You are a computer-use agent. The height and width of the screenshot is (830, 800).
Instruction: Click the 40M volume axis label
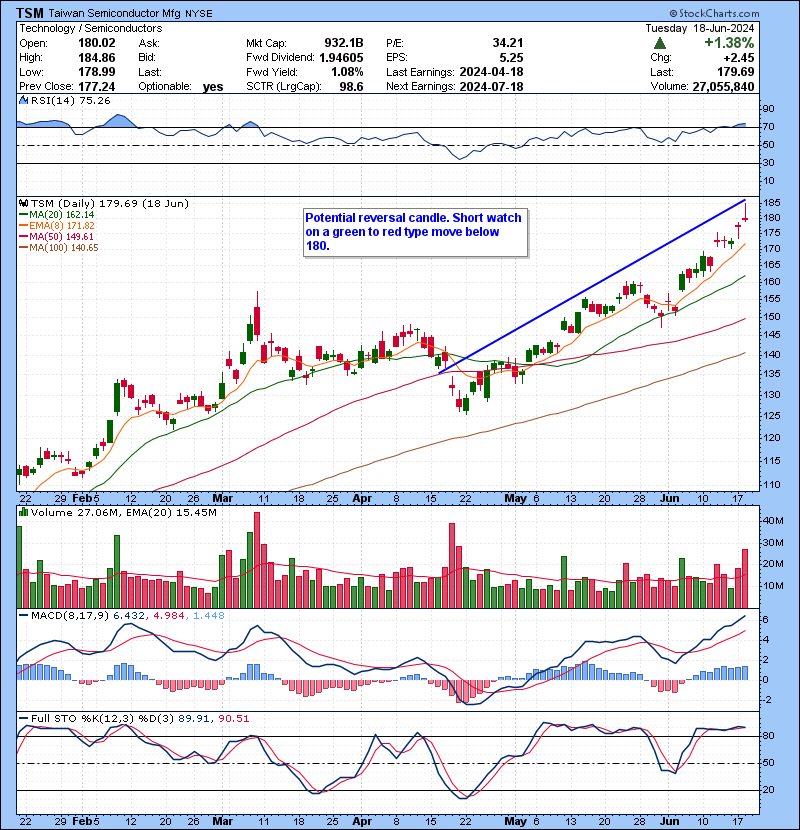coord(773,520)
